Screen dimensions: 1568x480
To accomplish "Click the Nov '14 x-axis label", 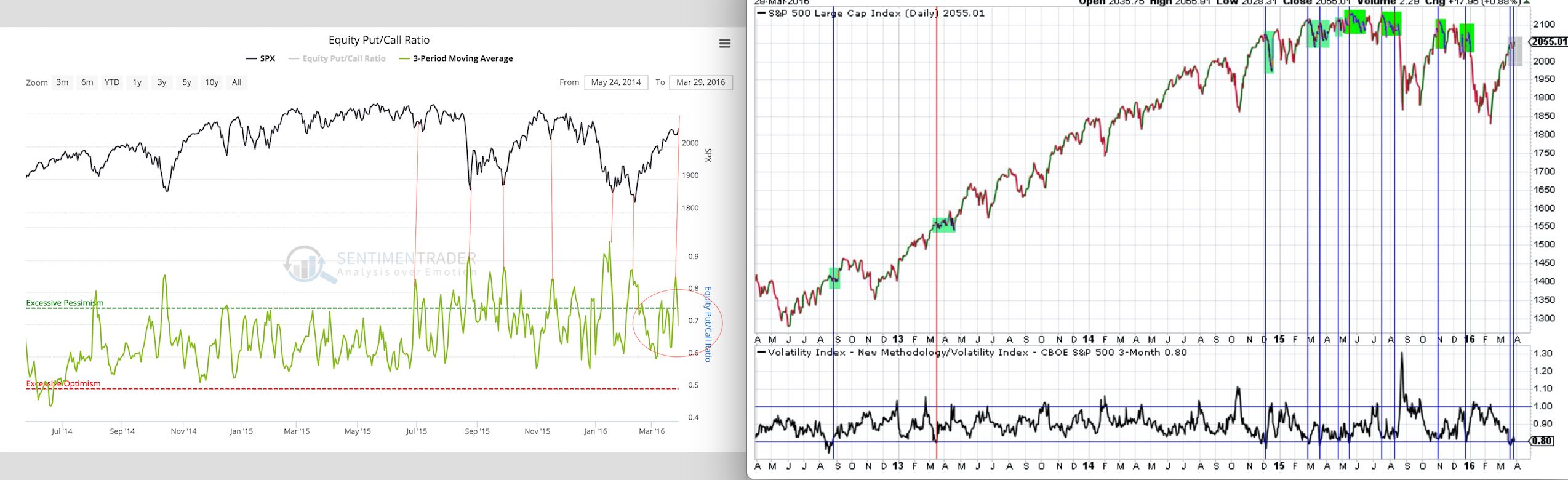I will (x=183, y=431).
